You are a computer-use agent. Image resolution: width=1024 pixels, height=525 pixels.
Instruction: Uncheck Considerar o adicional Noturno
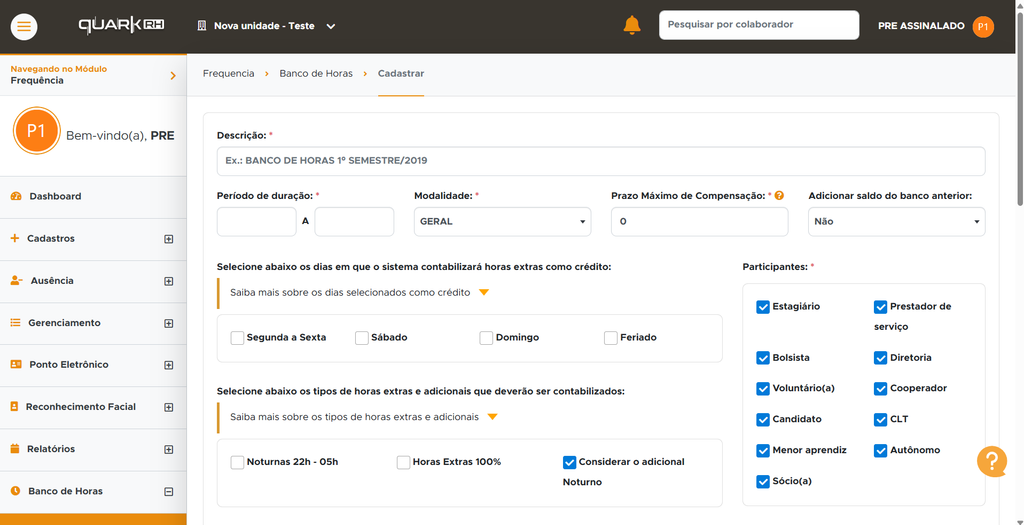pyautogui.click(x=569, y=462)
